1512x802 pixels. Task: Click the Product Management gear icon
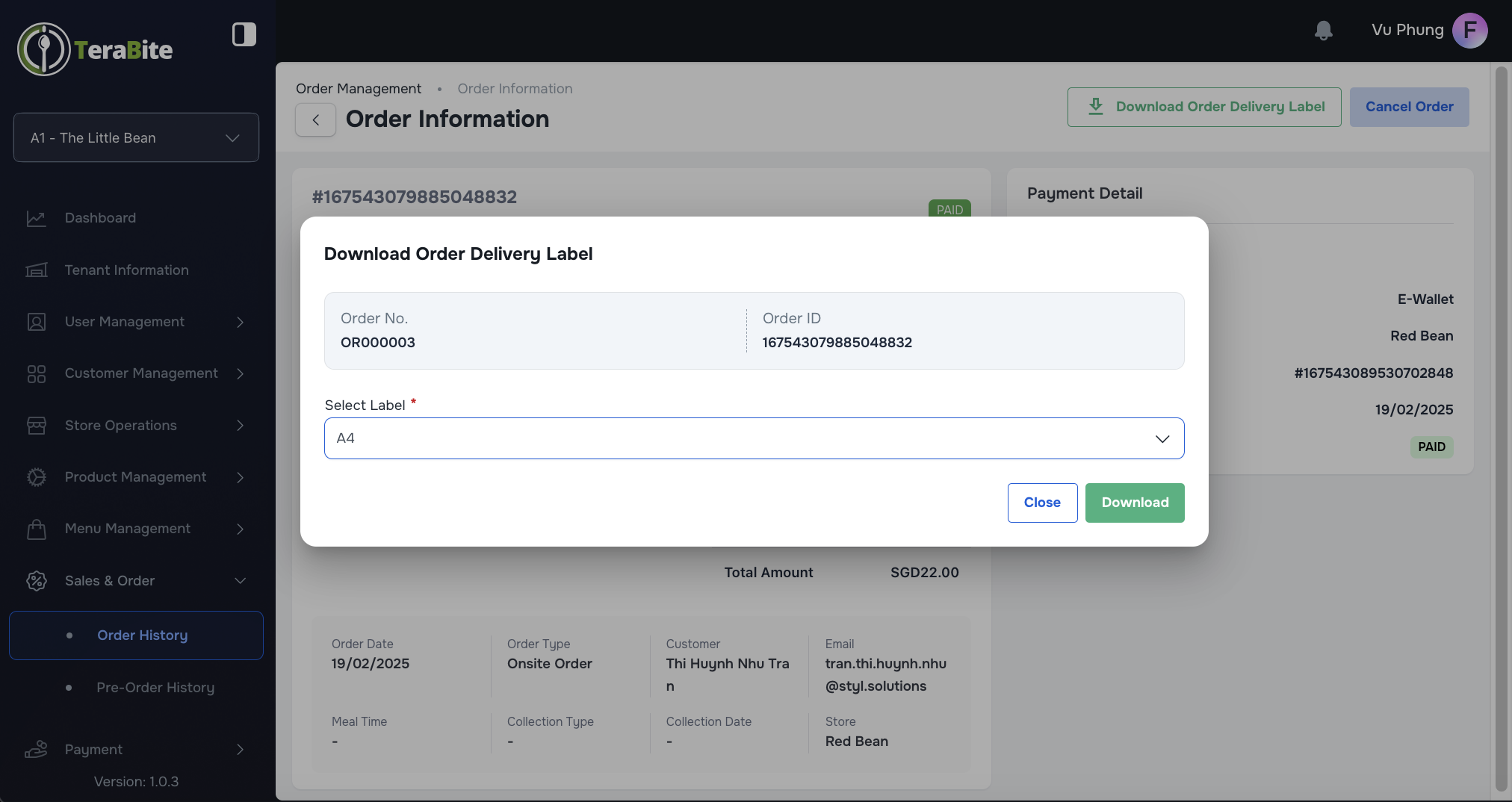(x=37, y=477)
